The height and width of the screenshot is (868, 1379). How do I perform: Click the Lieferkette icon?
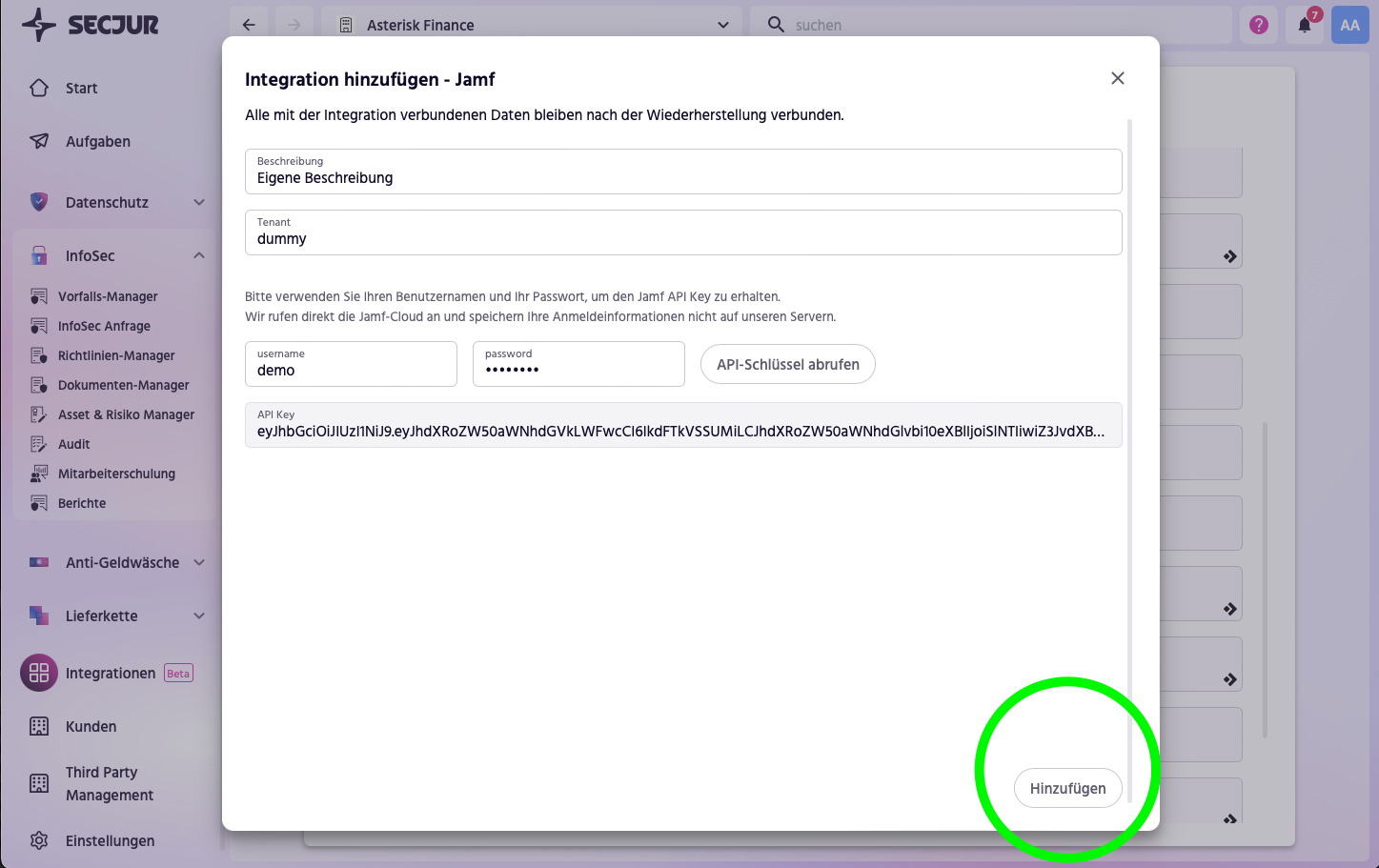point(39,616)
